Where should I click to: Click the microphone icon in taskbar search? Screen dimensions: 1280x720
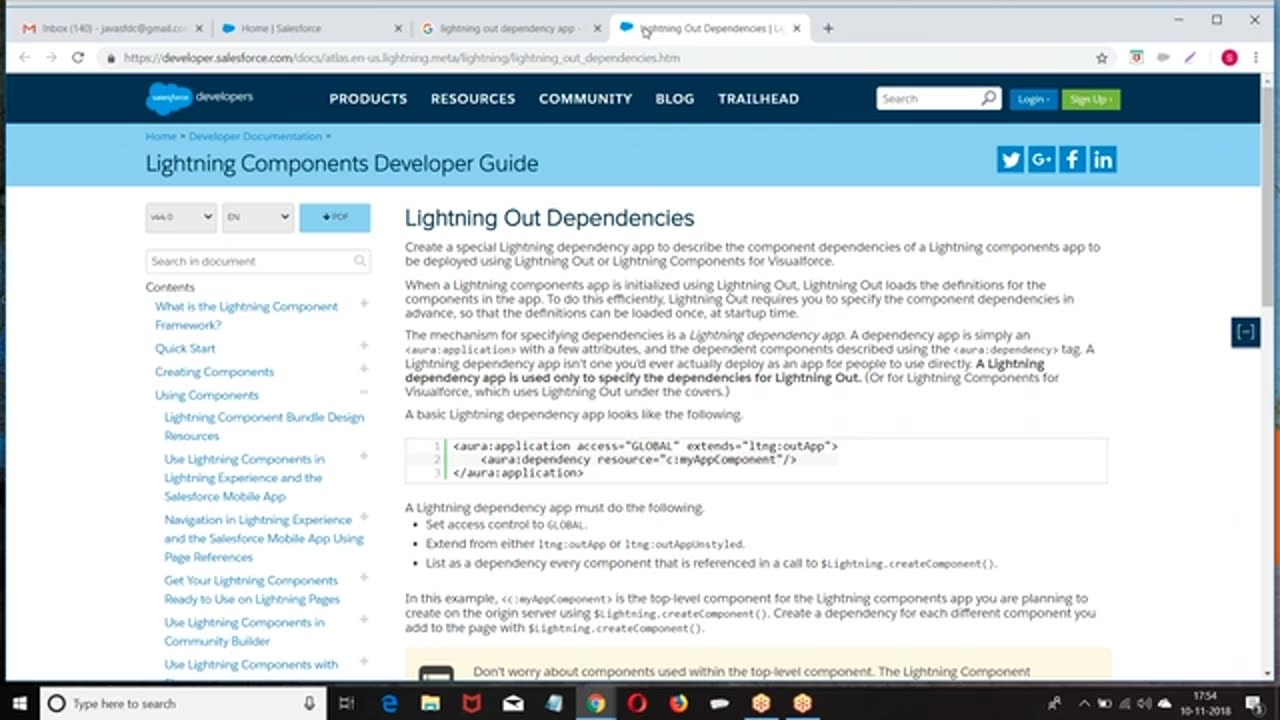pos(310,703)
